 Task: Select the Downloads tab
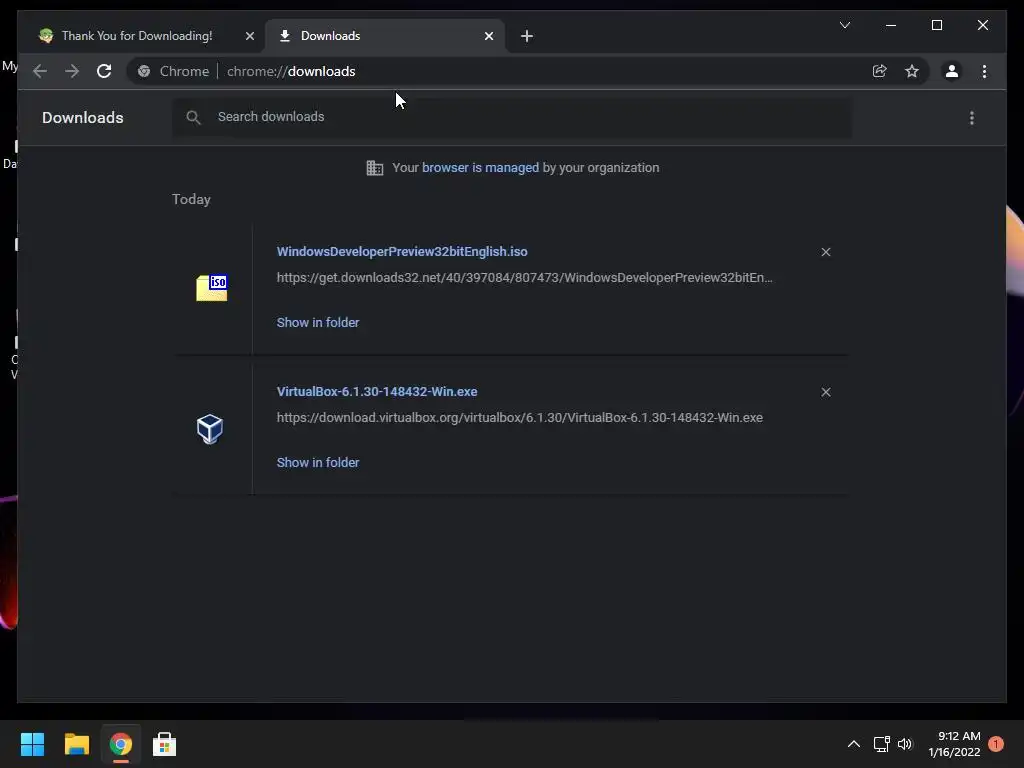pos(385,36)
